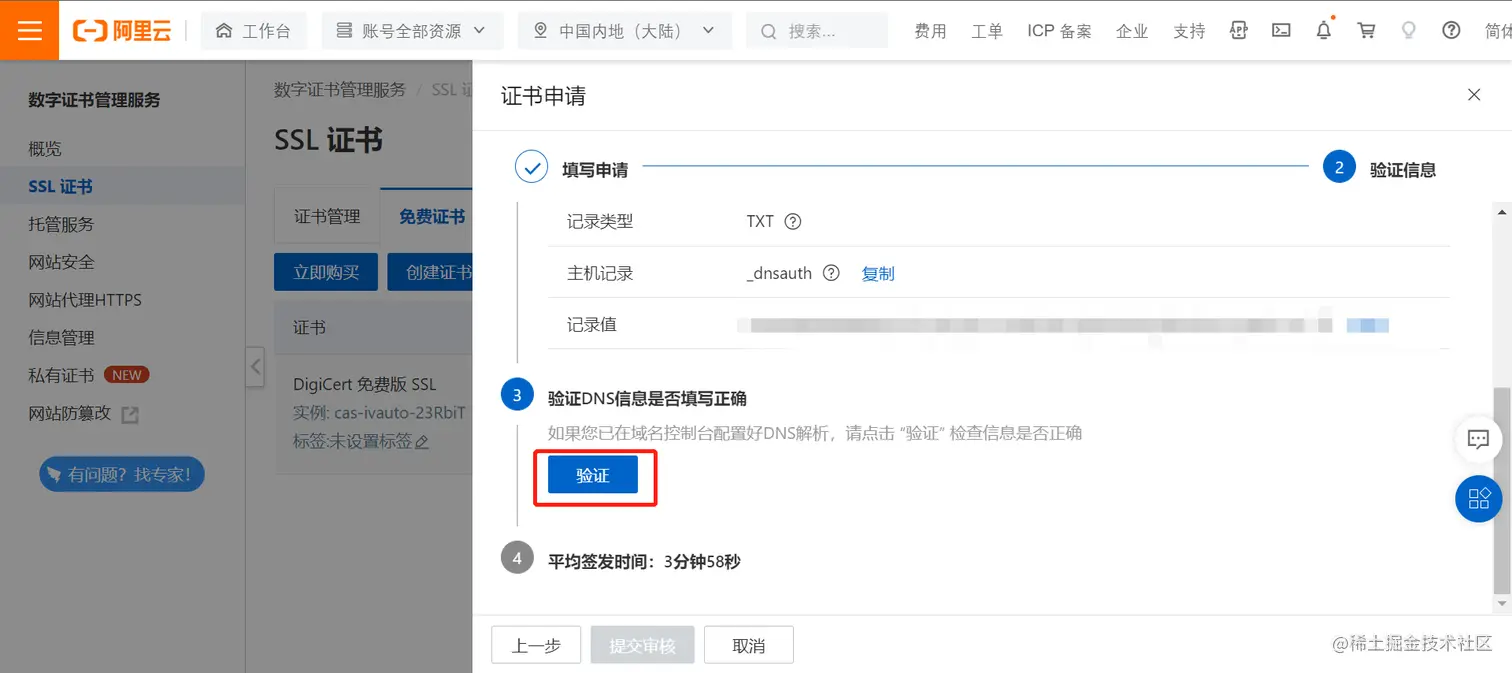Copy the 主机记录 with 复制 link
Viewport: 1512px width, 673px height.
click(878, 273)
